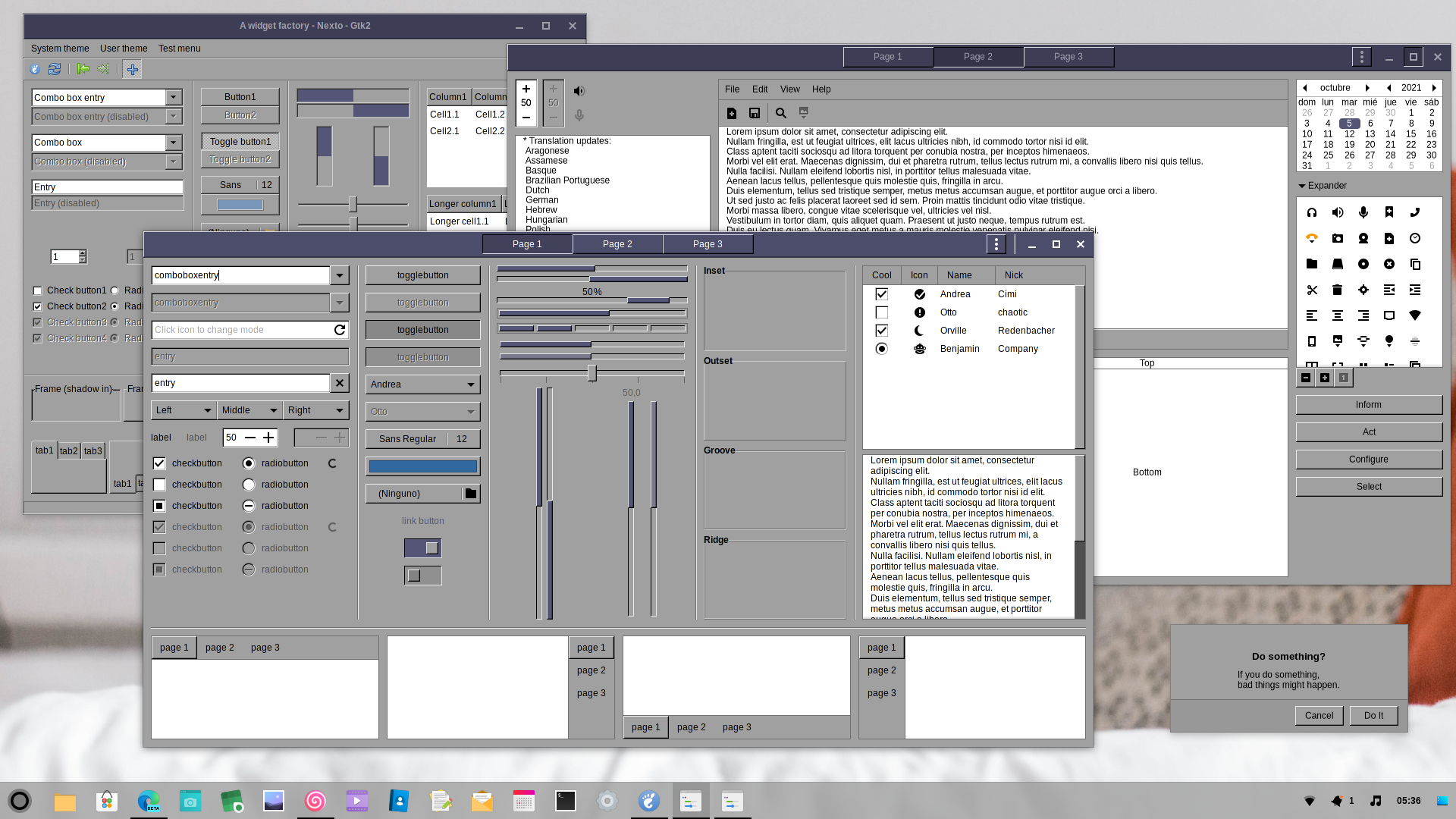Clear the entry field using its X icon
Viewport: 1456px width, 819px height.
(x=340, y=383)
